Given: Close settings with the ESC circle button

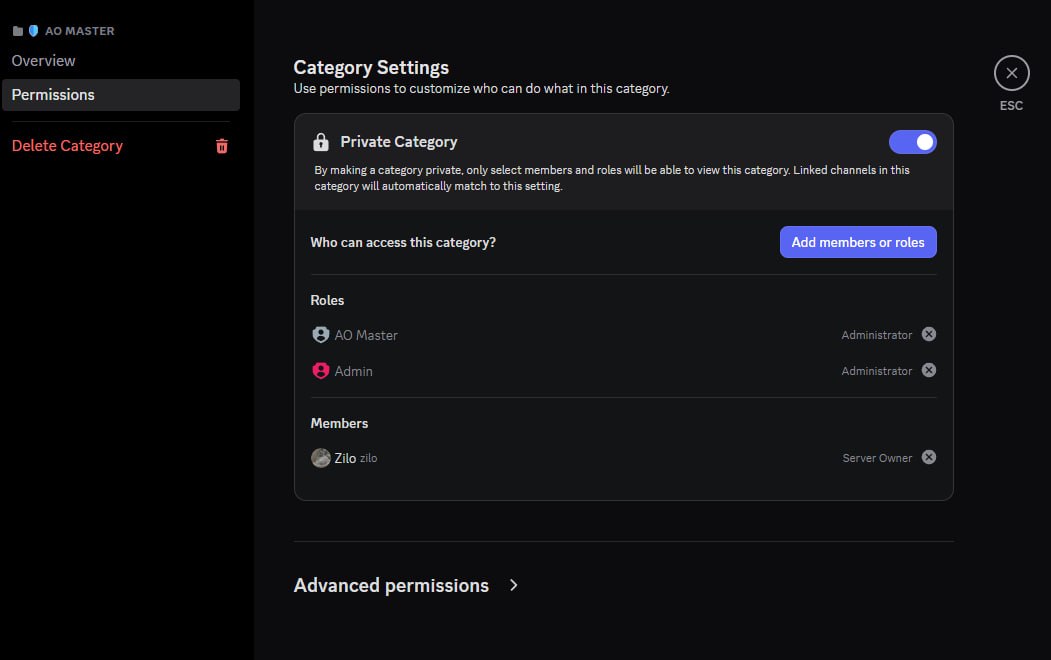Looking at the screenshot, I should click(1011, 73).
